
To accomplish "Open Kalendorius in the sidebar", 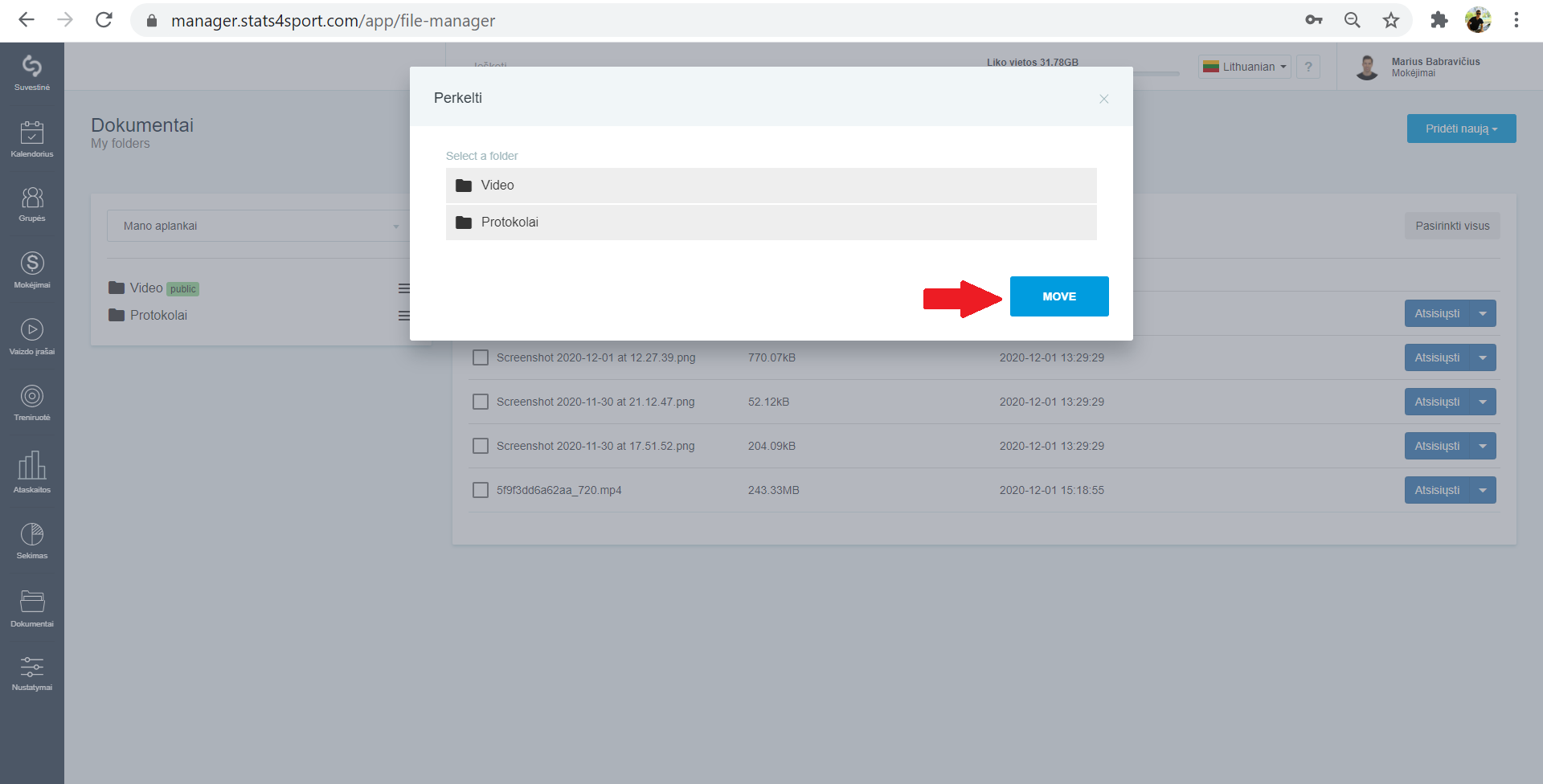I will point(32,139).
